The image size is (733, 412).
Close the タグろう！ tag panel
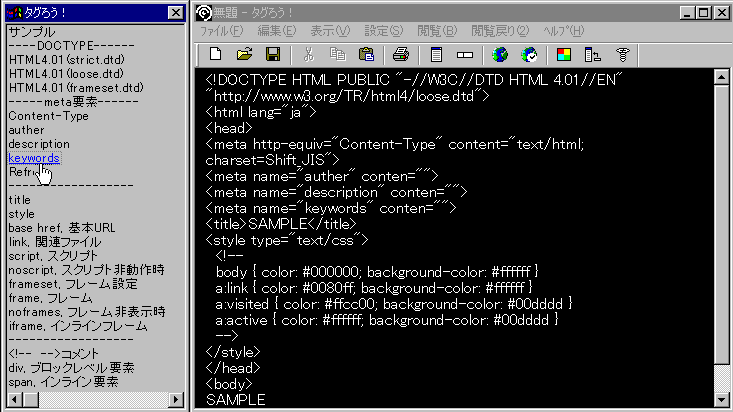click(x=175, y=13)
